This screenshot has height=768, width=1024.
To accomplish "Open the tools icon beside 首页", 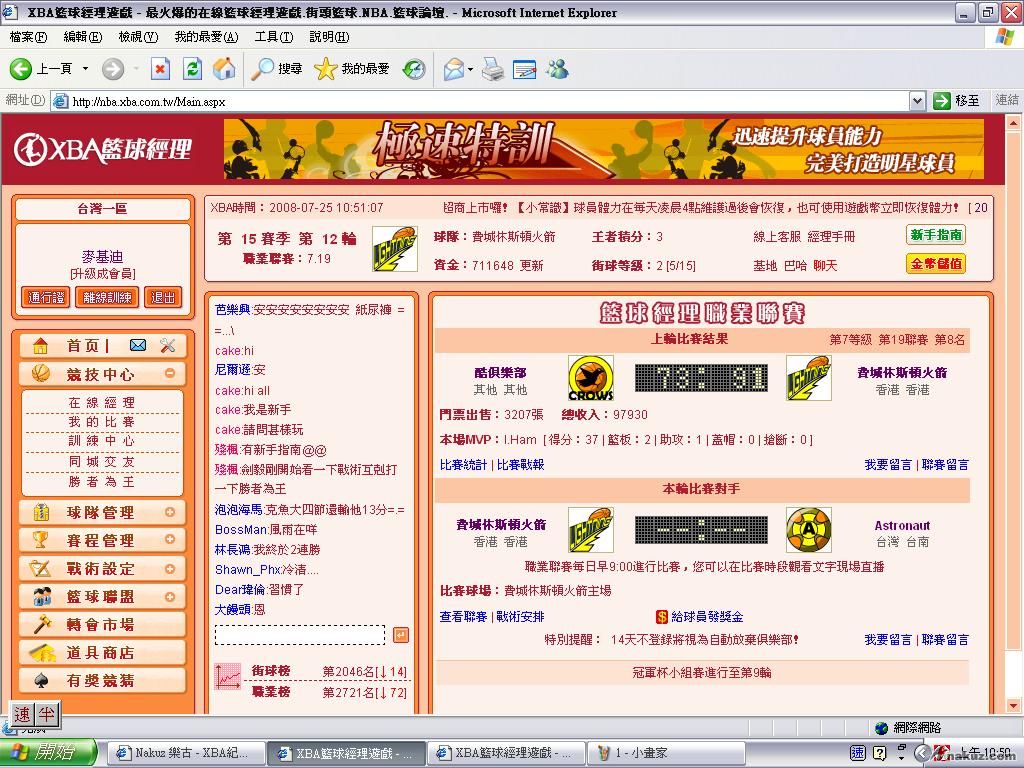I will tap(167, 345).
